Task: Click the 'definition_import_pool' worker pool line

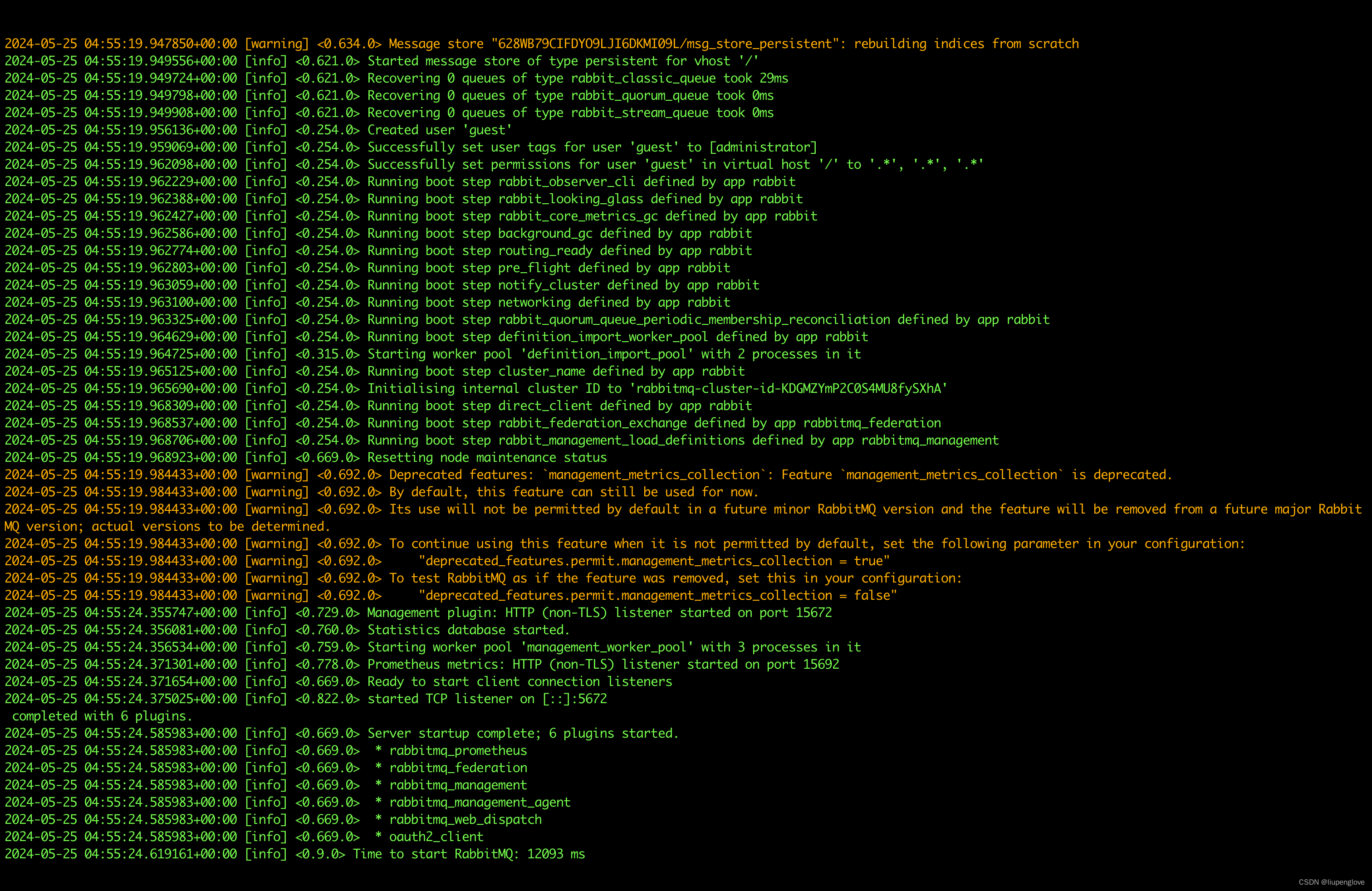Action: (x=433, y=354)
